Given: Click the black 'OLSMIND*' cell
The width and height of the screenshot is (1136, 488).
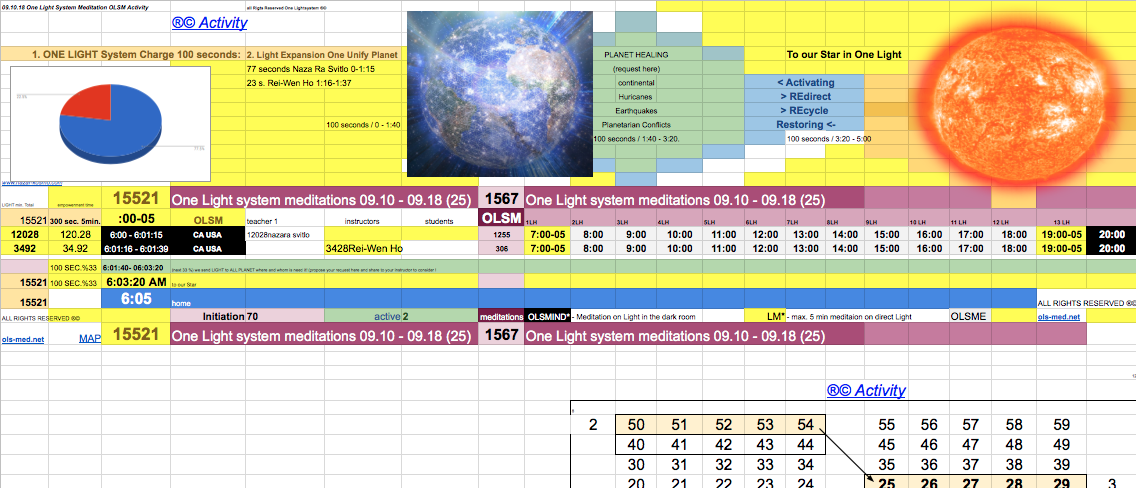Looking at the screenshot, I should [x=547, y=316].
